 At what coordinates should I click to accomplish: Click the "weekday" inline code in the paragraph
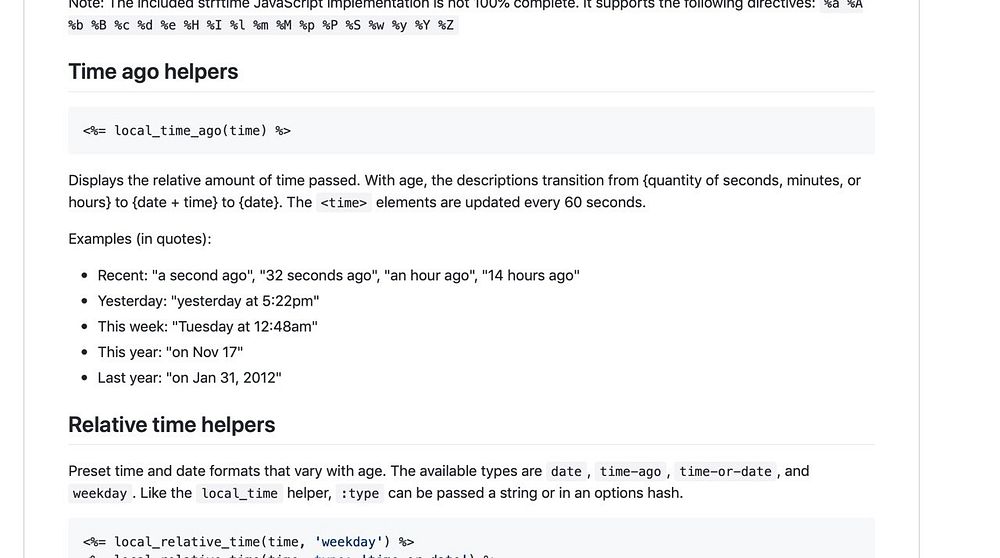pyautogui.click(x=99, y=494)
